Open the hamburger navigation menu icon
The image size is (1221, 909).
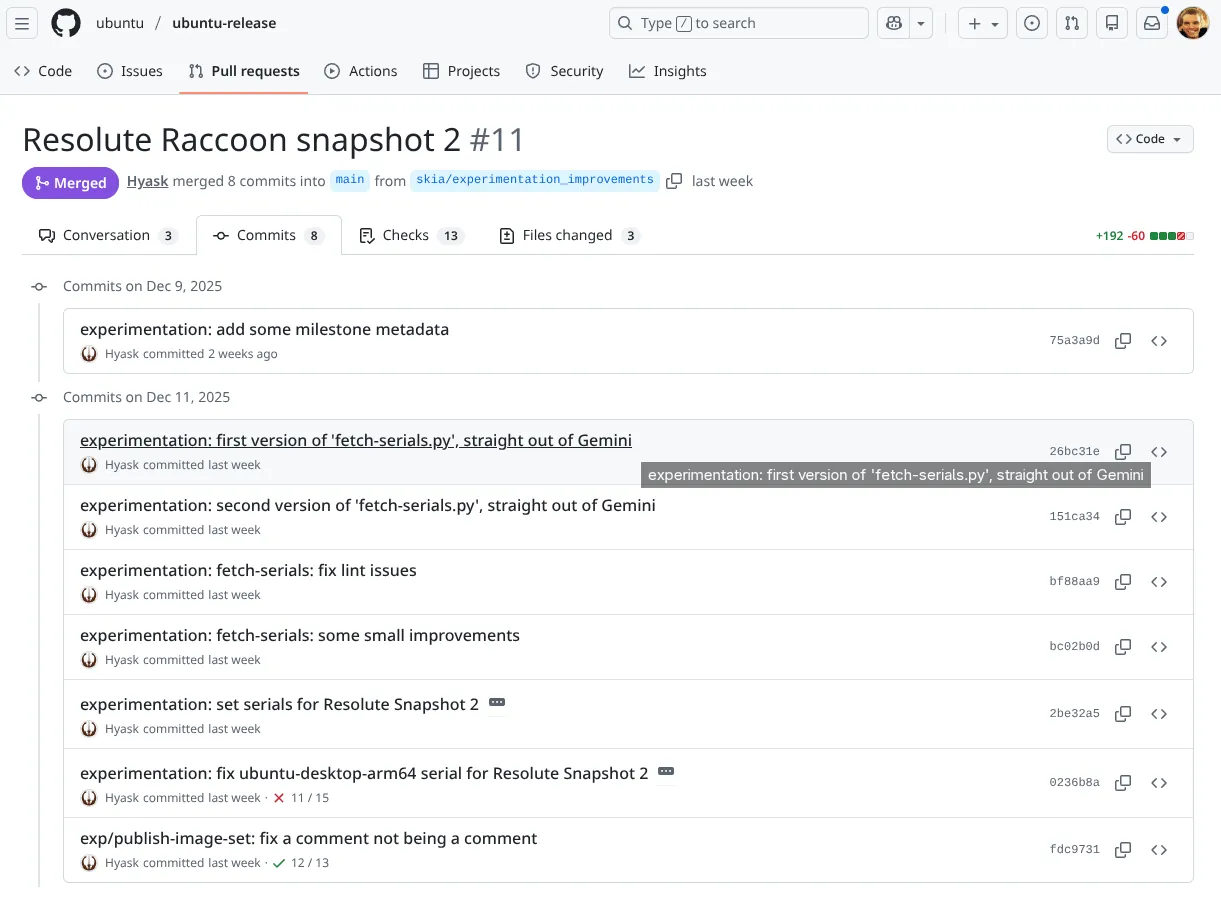22,22
